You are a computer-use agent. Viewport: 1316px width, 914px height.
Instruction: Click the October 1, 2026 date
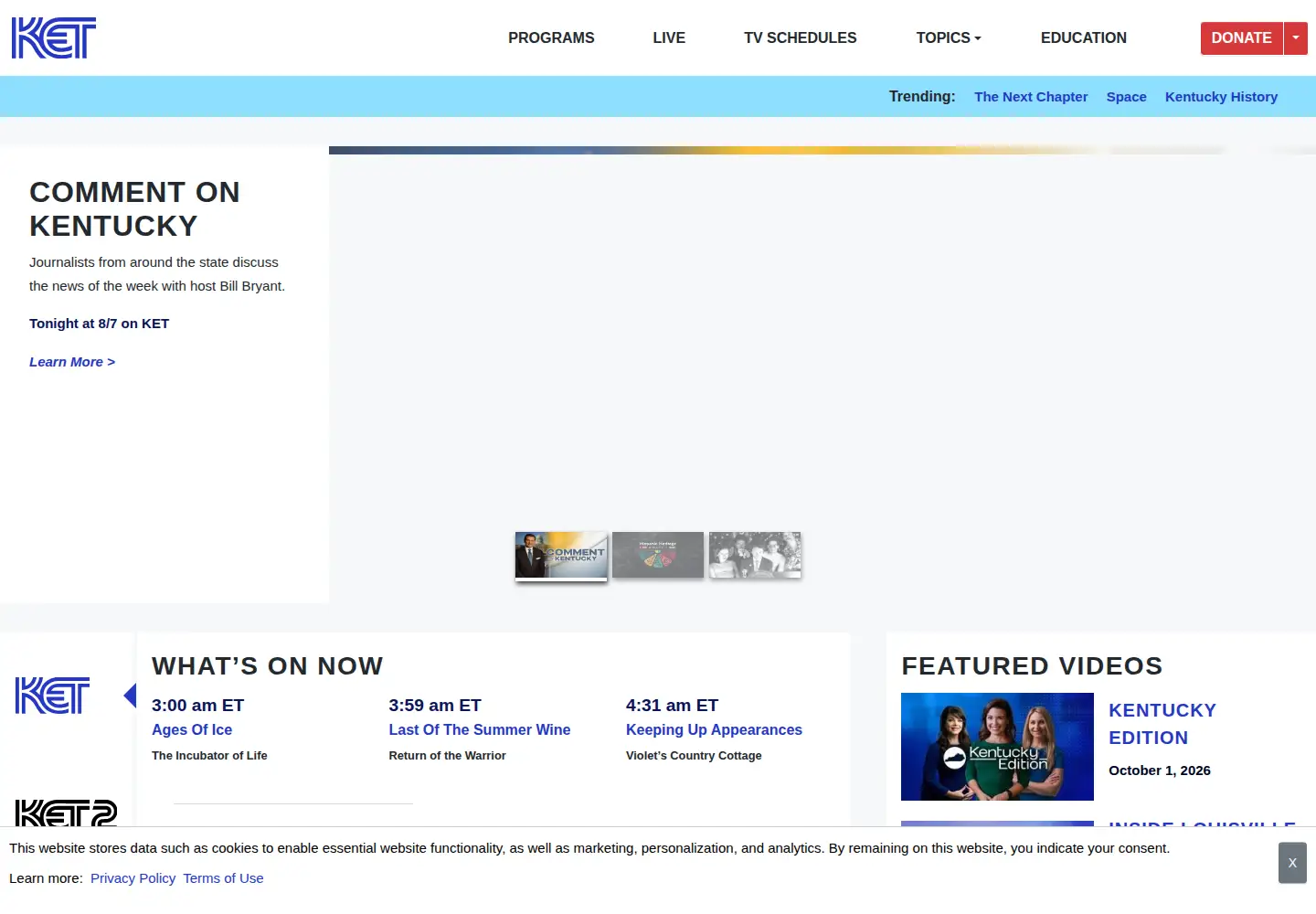(x=1160, y=771)
